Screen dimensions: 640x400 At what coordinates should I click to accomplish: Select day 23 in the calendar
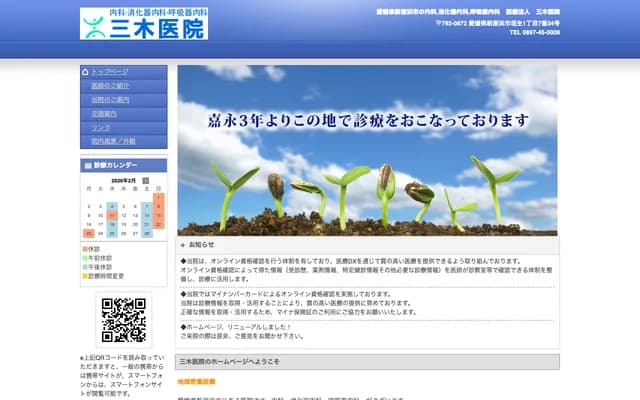(x=89, y=233)
